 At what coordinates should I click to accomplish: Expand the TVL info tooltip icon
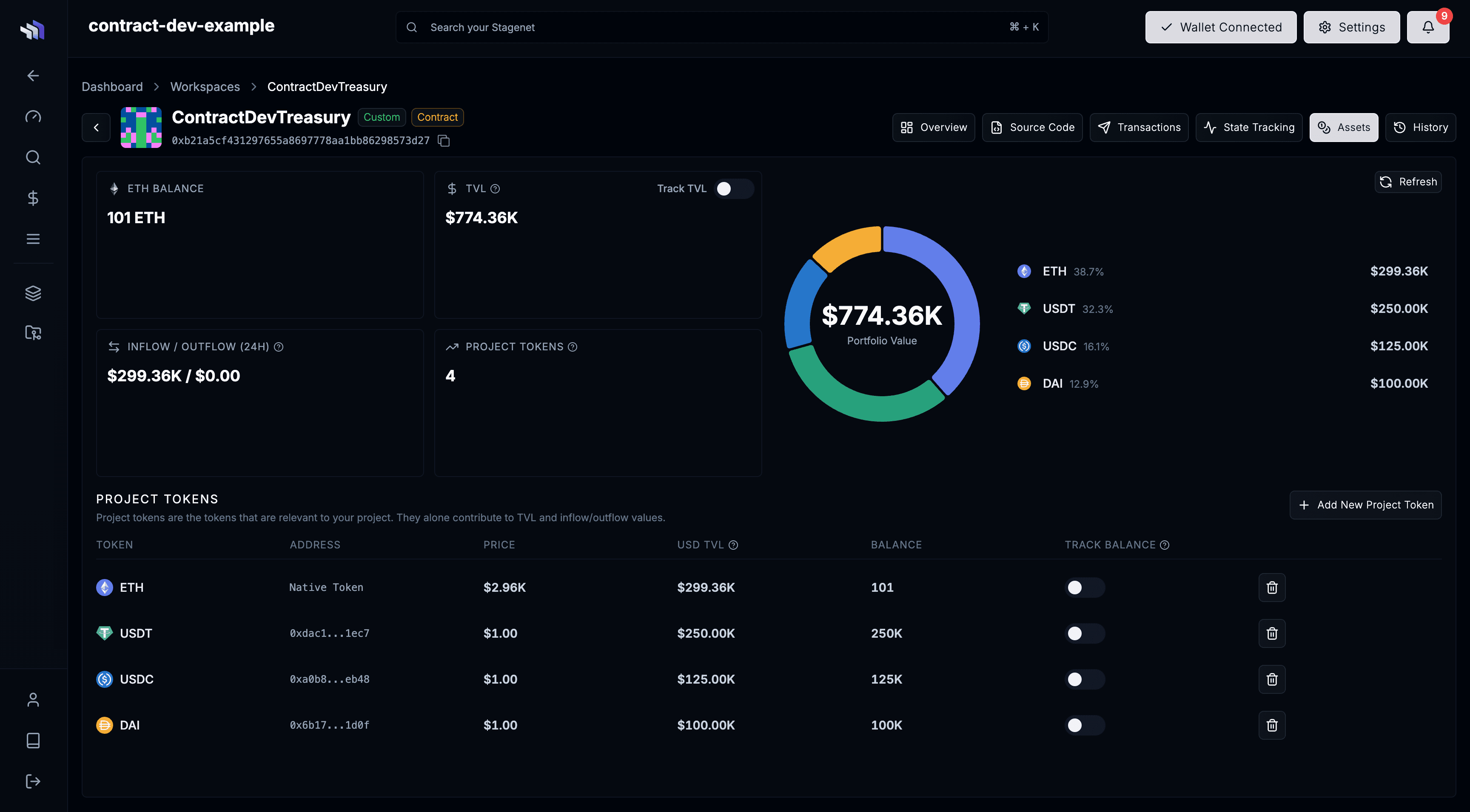[x=495, y=188]
